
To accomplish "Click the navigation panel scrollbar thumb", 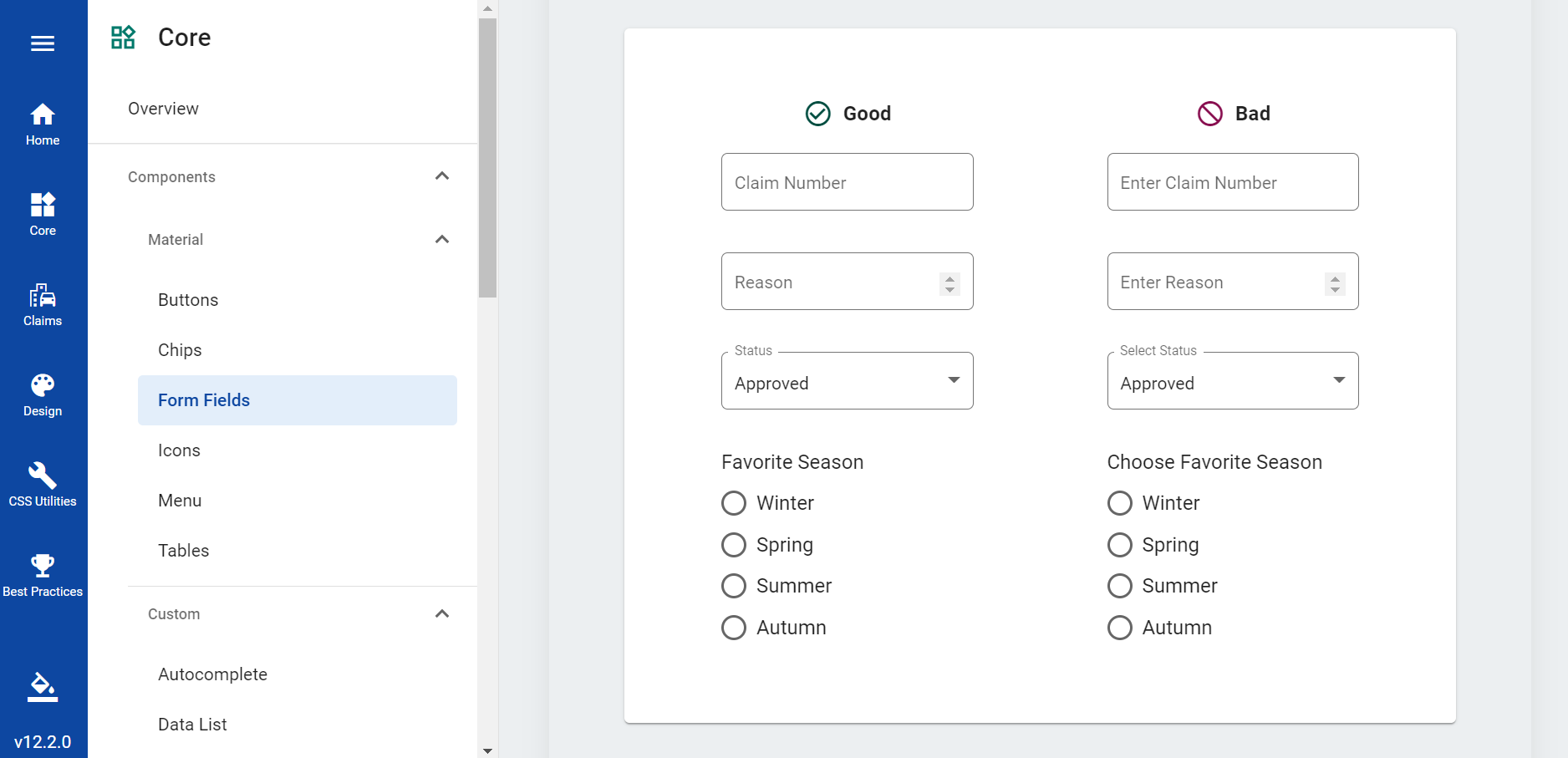I will point(488,157).
